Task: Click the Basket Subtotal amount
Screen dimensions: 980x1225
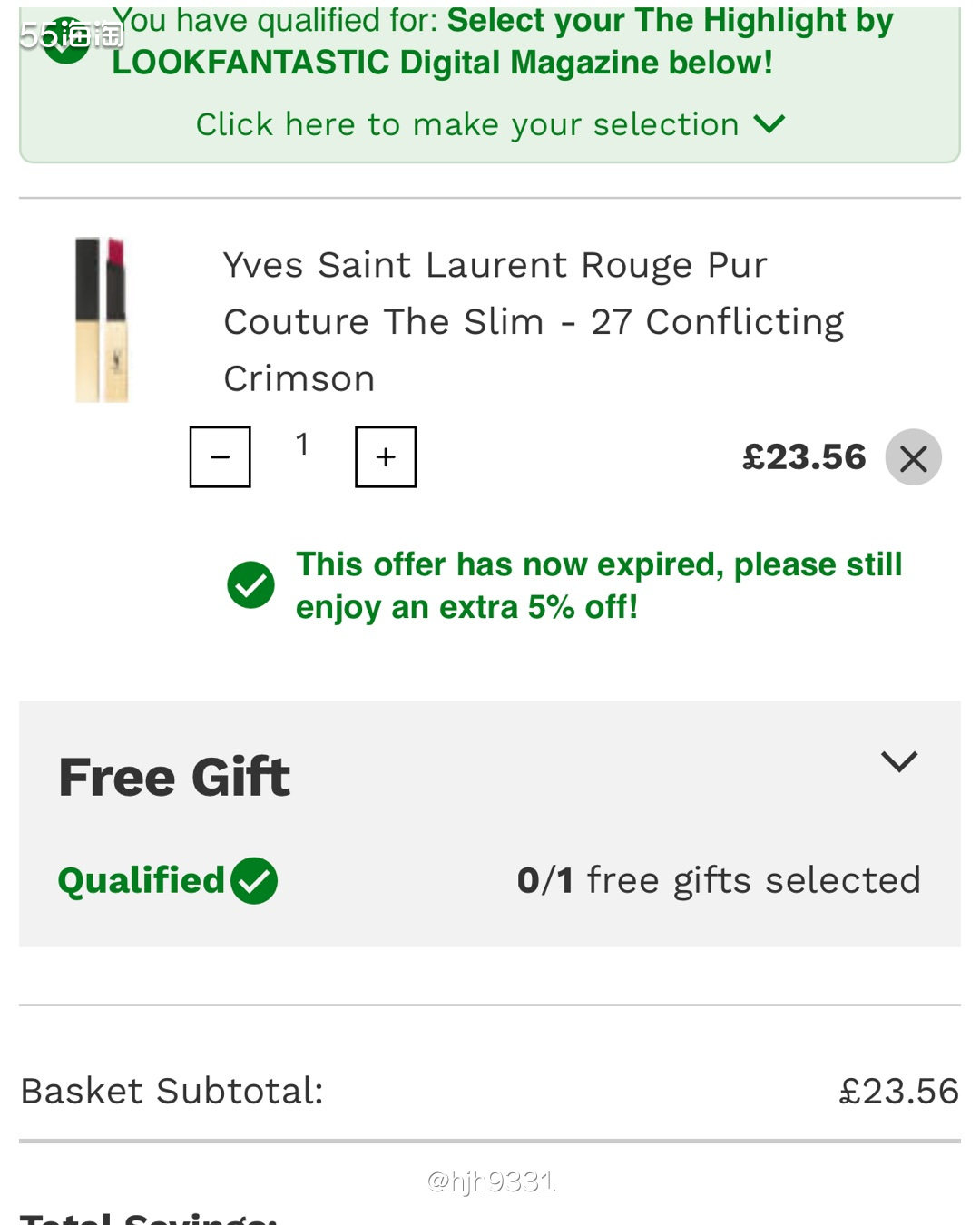Action: click(x=898, y=1091)
